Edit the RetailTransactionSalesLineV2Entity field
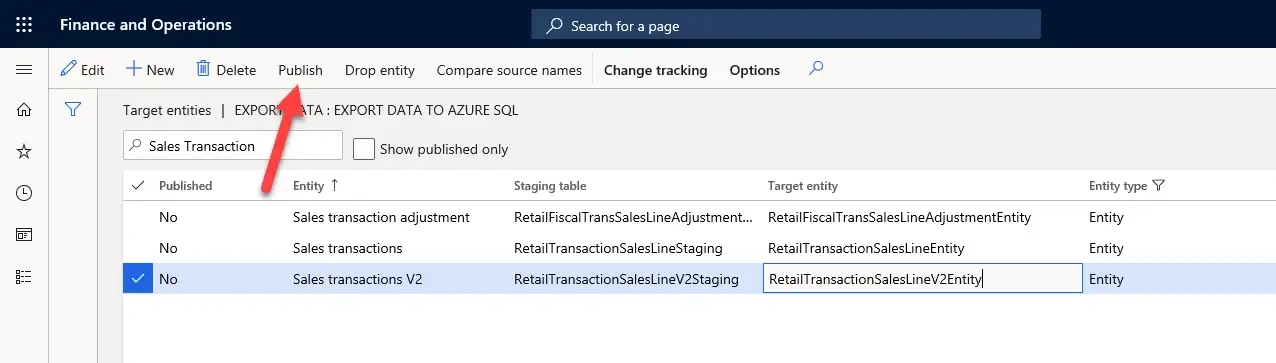Screen dimensions: 1276x363 [x=923, y=279]
